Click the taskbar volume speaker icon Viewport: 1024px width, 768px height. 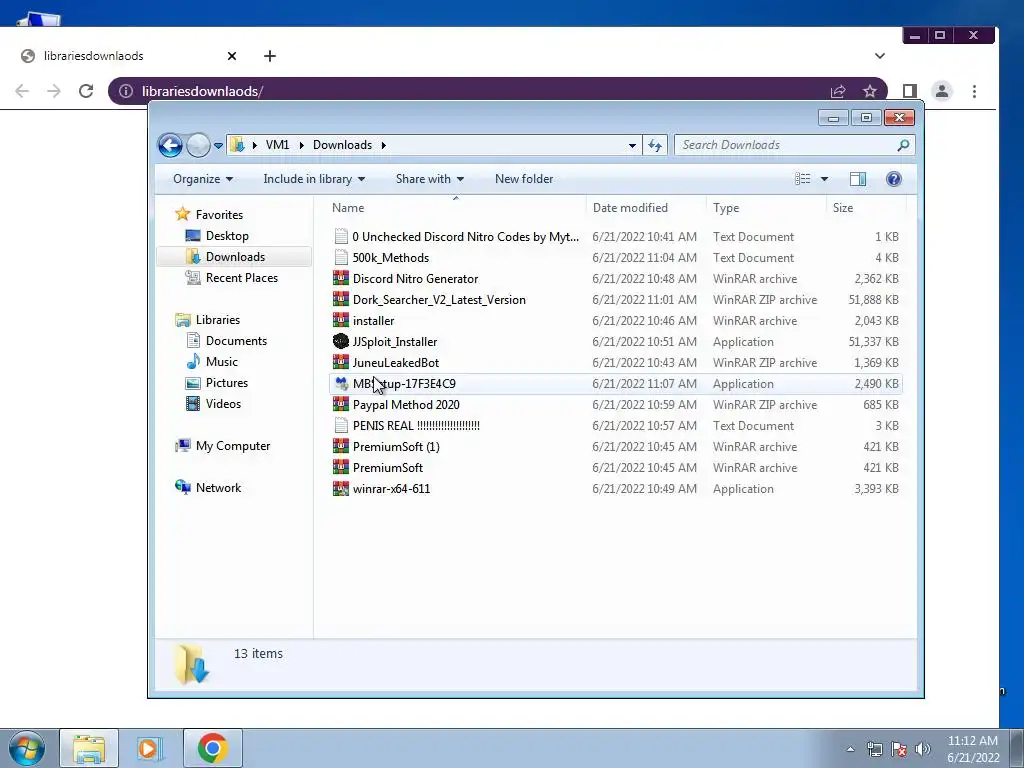click(x=923, y=749)
